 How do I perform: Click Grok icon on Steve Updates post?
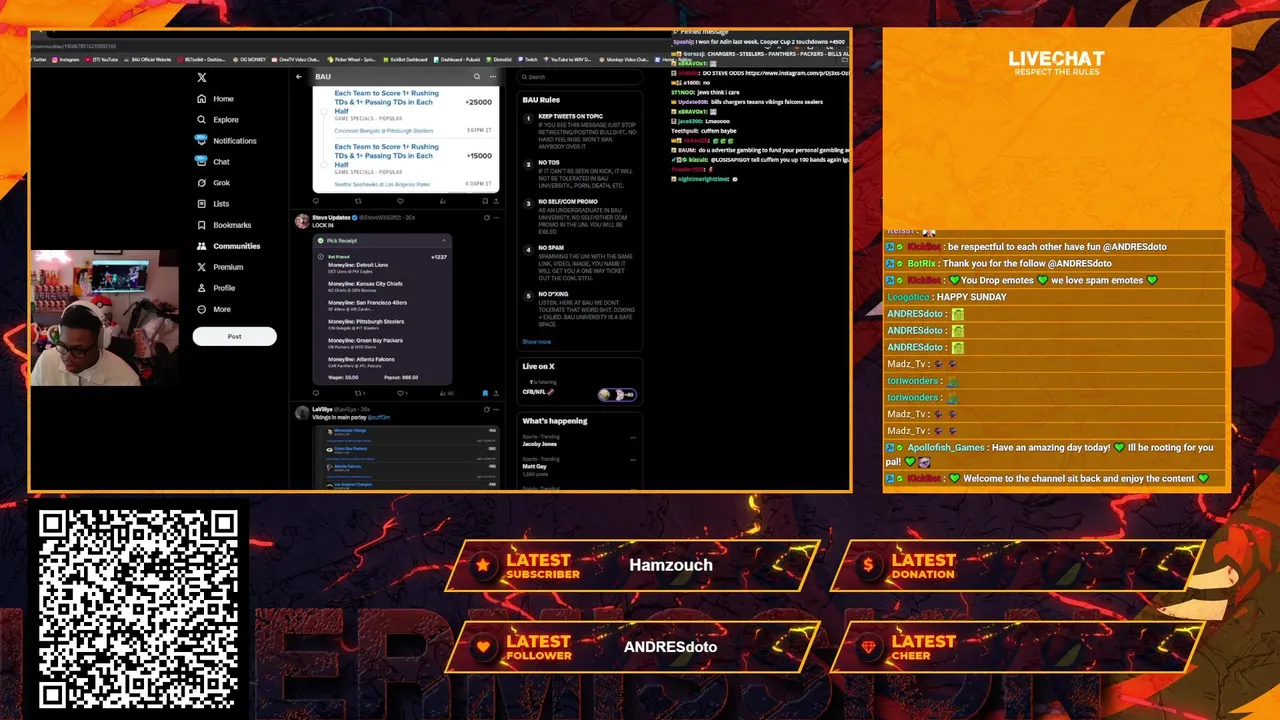tap(486, 217)
